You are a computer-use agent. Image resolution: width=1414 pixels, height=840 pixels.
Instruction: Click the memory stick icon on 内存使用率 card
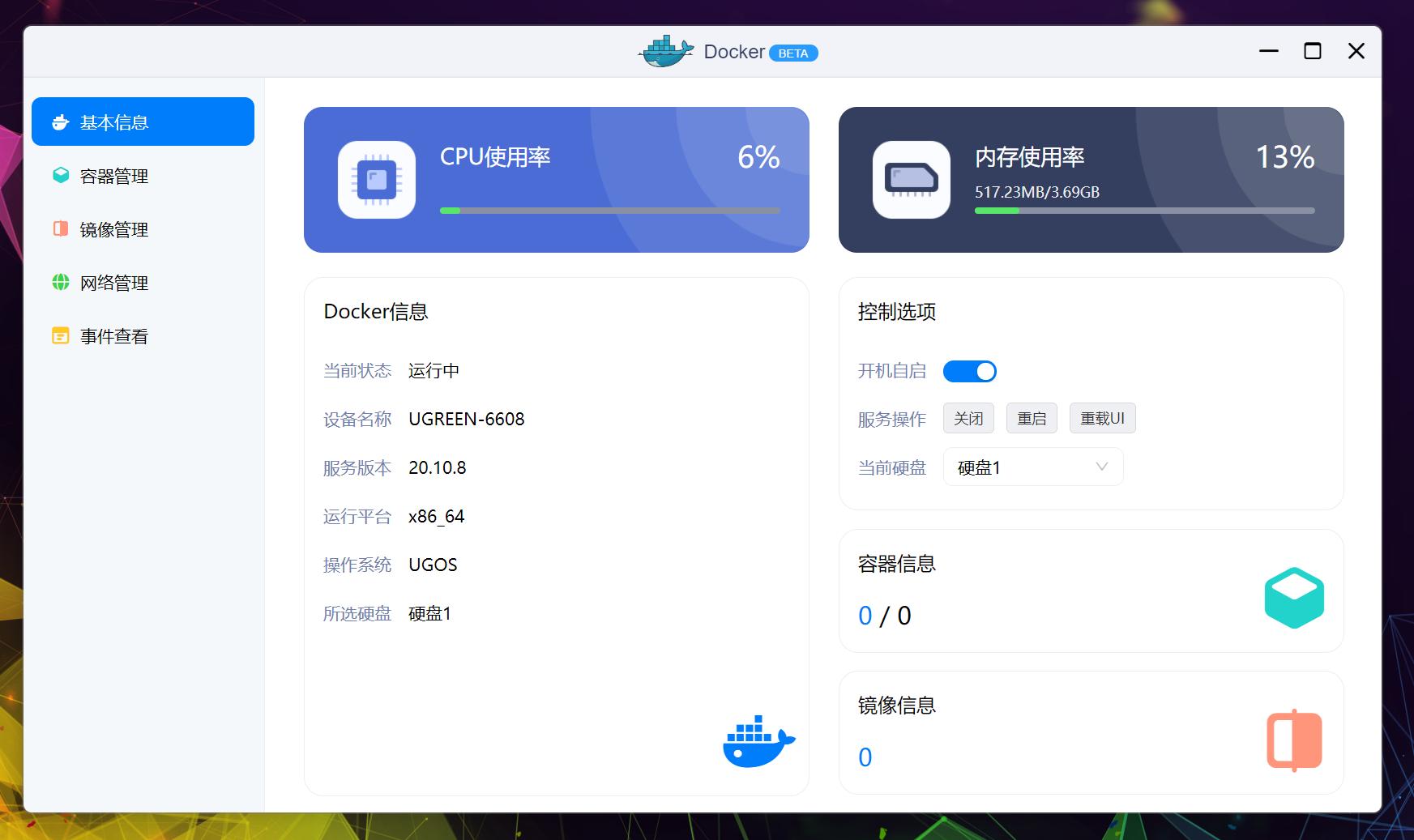pos(910,180)
